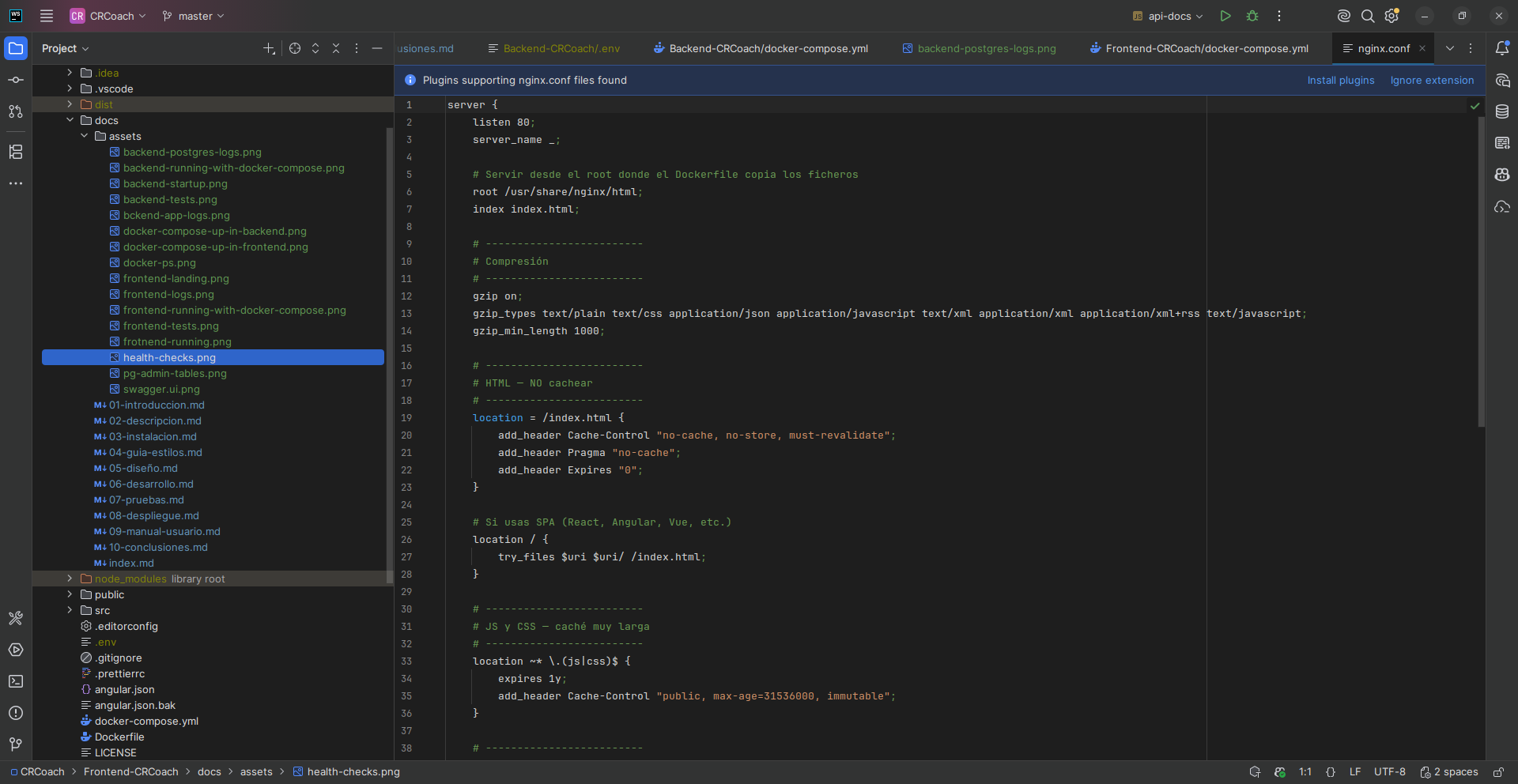Expand the node_modules folder
The height and width of the screenshot is (784, 1518).
coord(70,579)
